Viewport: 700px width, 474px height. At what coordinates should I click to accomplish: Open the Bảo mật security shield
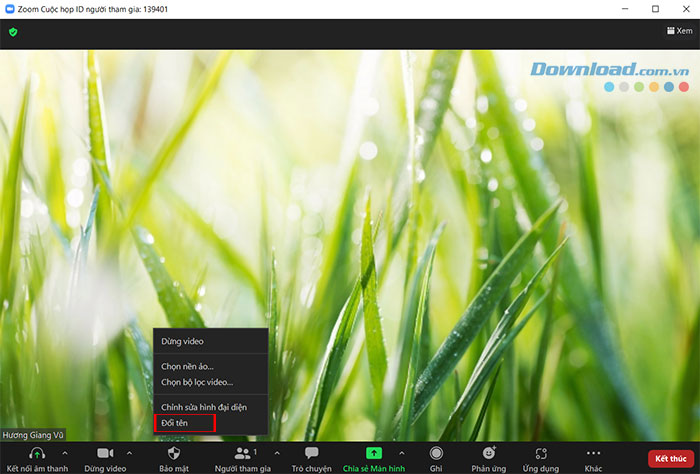click(x=172, y=454)
